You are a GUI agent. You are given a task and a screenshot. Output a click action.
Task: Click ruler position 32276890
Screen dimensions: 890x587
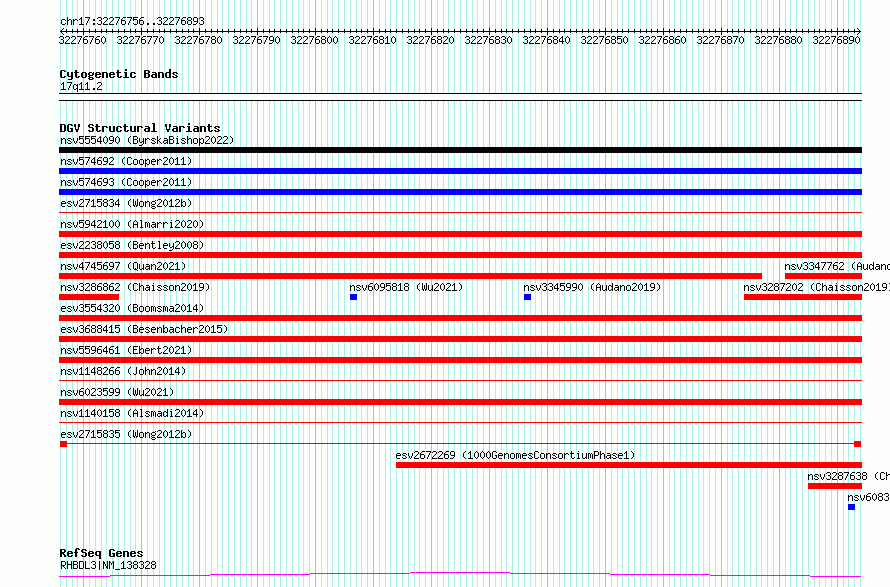[837, 40]
